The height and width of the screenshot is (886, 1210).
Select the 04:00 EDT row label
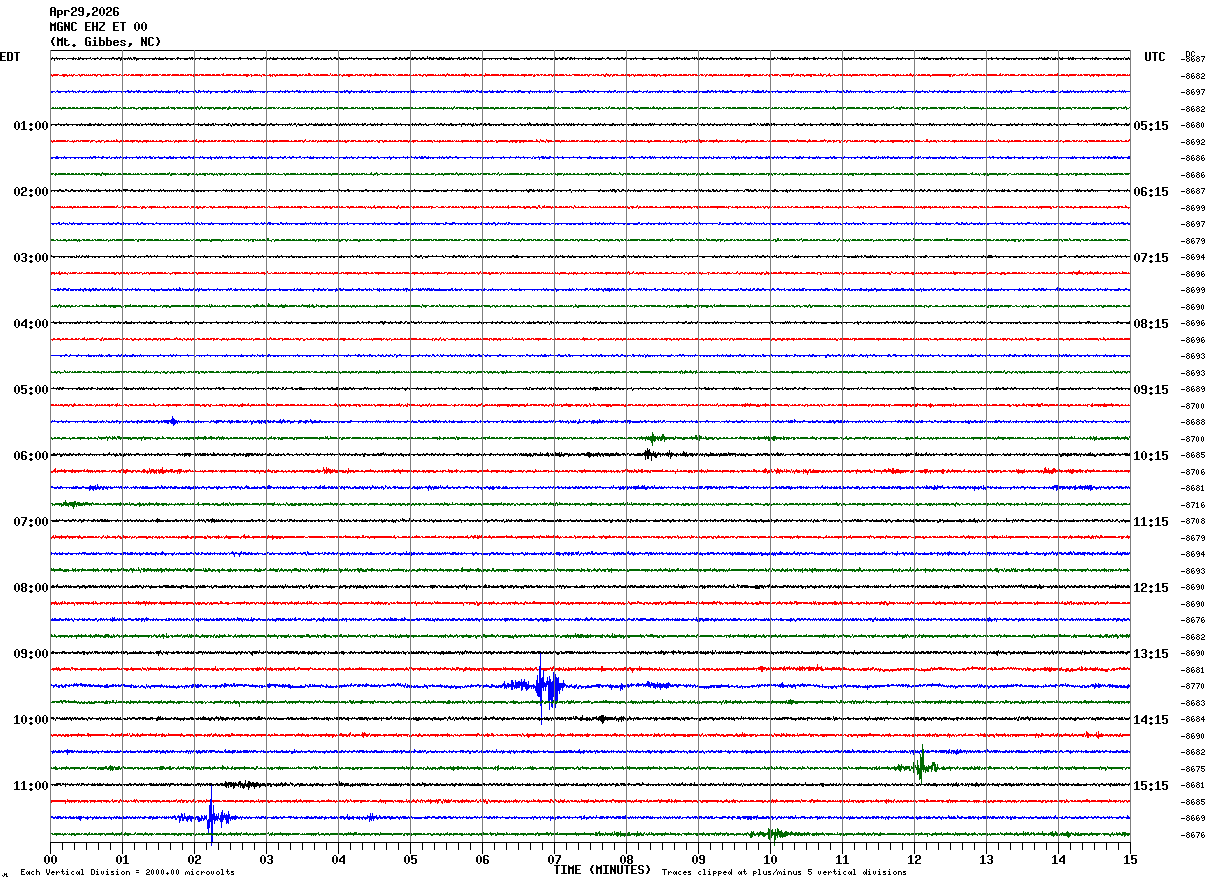click(30, 324)
